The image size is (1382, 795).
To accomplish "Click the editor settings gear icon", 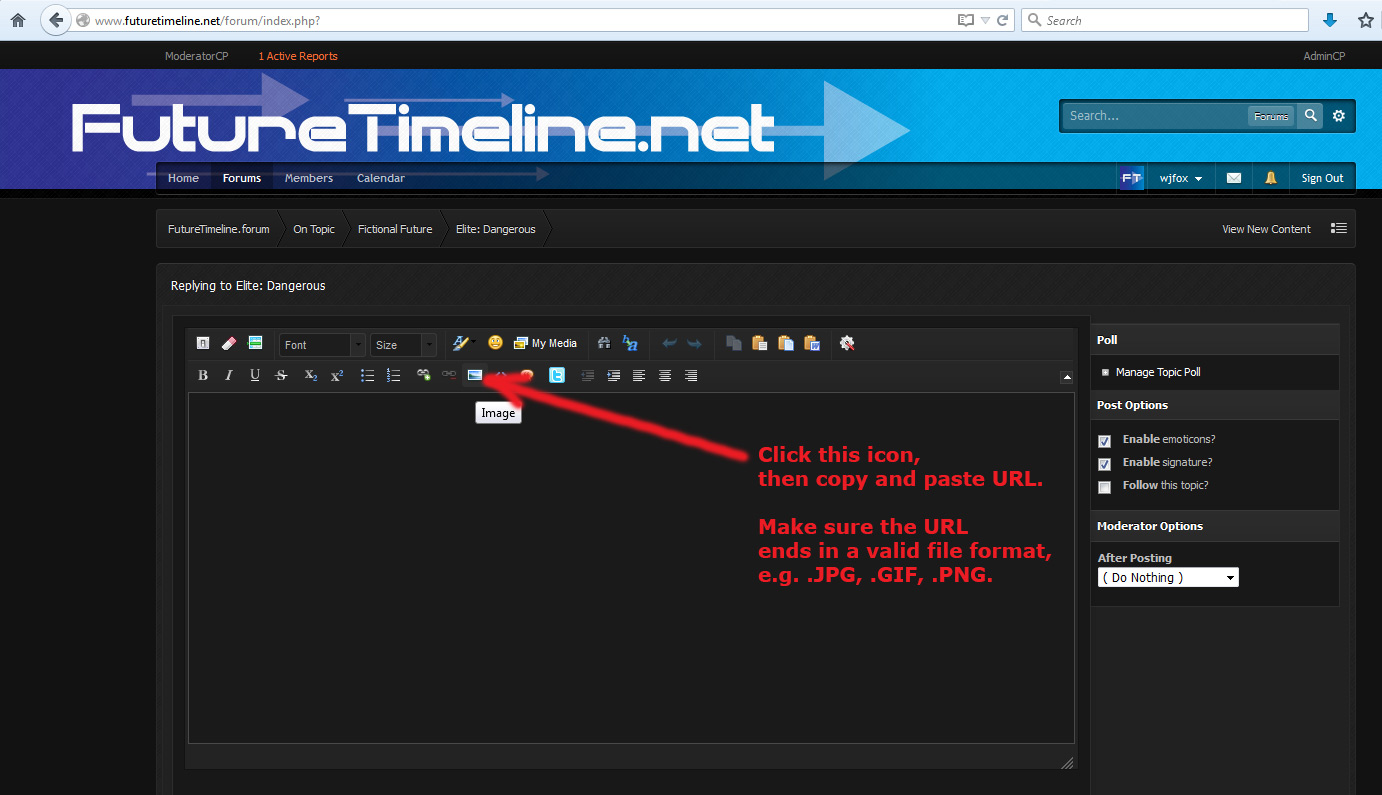I will click(x=848, y=343).
